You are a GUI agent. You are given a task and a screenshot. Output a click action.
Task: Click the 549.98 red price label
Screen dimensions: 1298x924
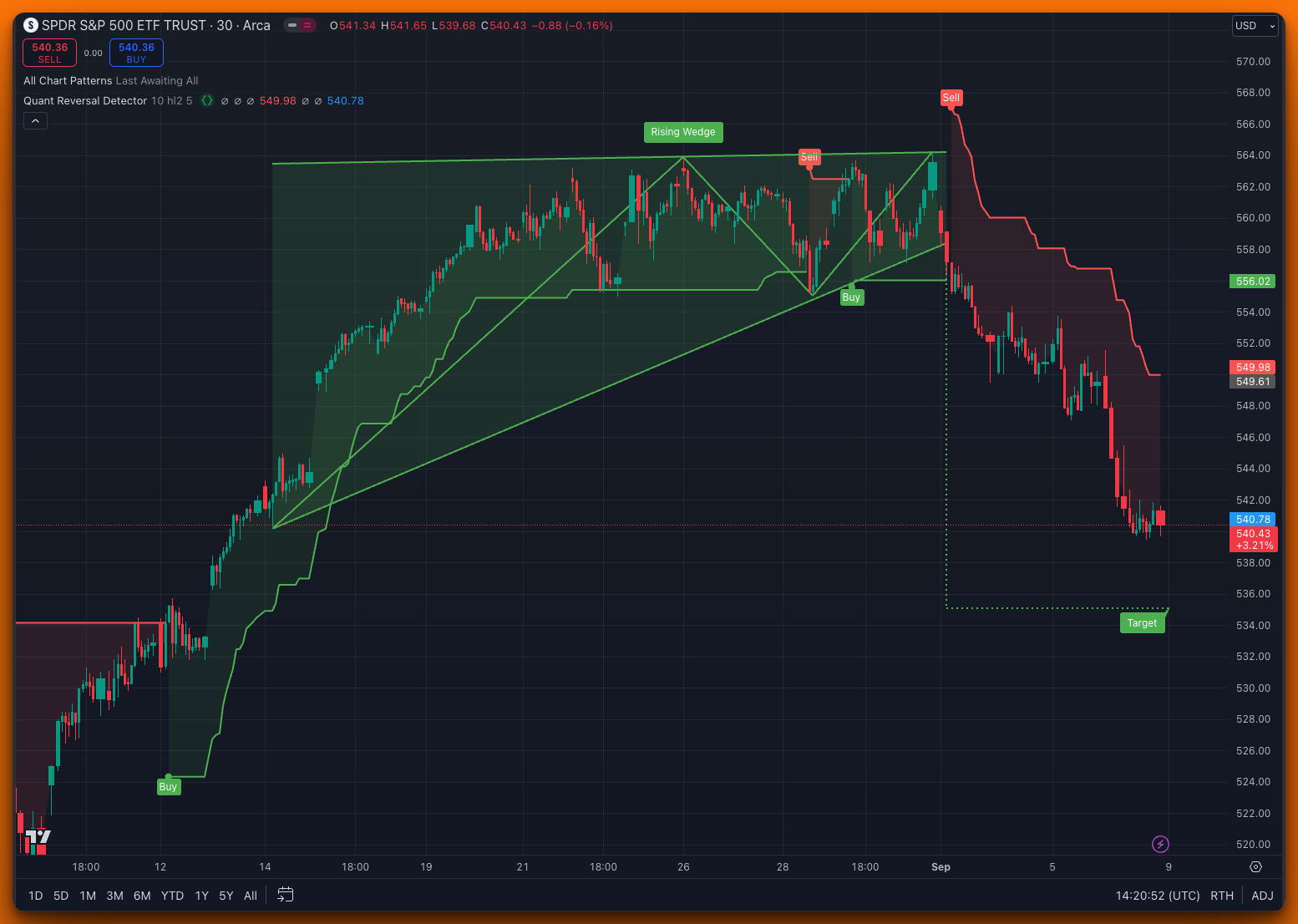point(1253,368)
